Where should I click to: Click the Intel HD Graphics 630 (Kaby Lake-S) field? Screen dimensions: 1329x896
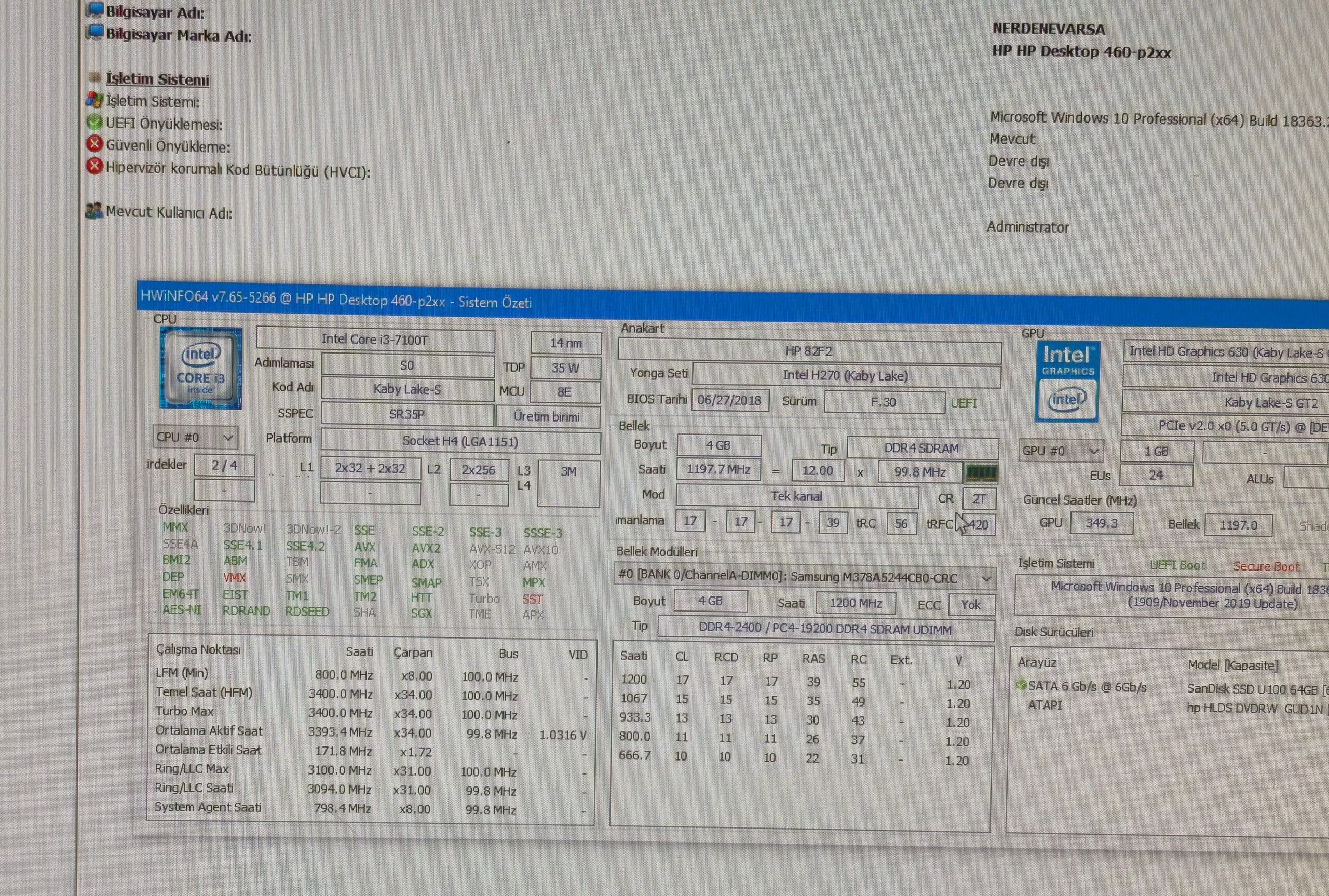(1226, 352)
